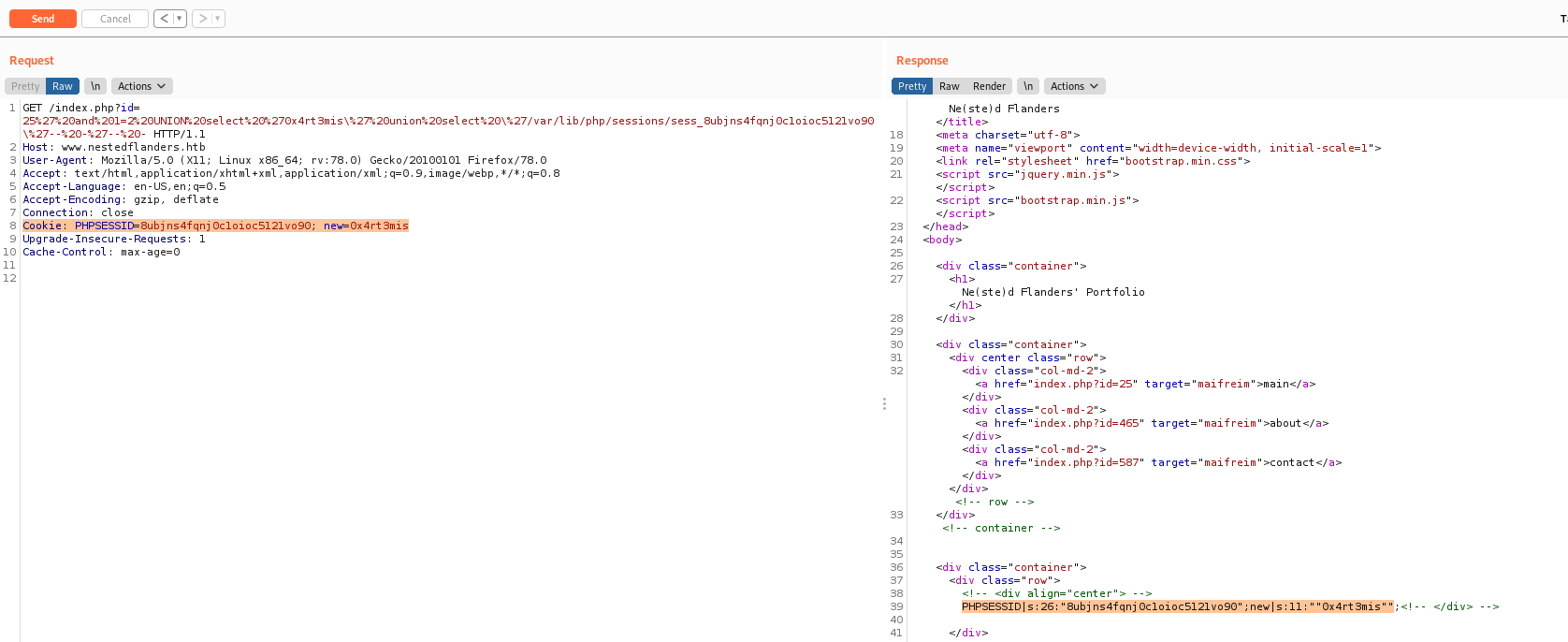The image size is (1568, 642).
Task: Go back to previous request in history
Action: click(164, 19)
